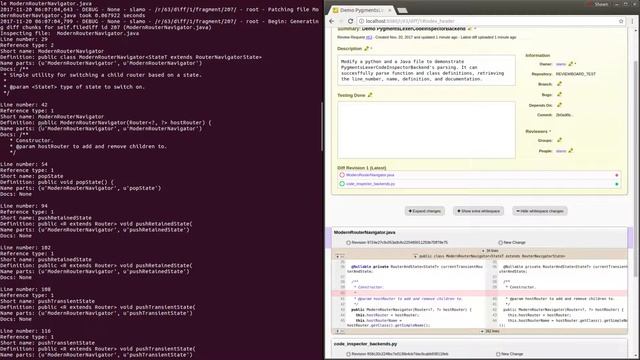640x360 pixels.
Task: Switch to the Demo Pygments tab
Action: coord(361,10)
